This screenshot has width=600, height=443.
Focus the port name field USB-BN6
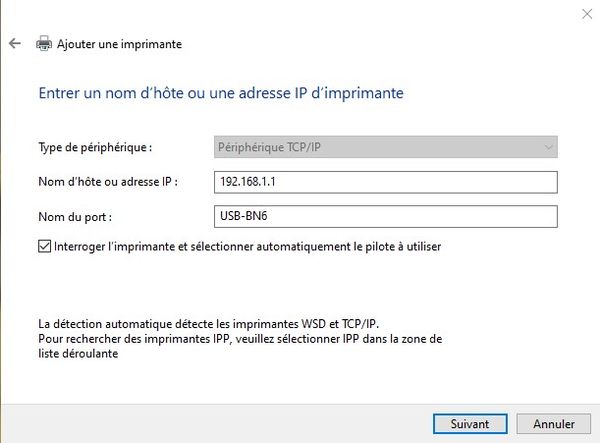point(385,216)
